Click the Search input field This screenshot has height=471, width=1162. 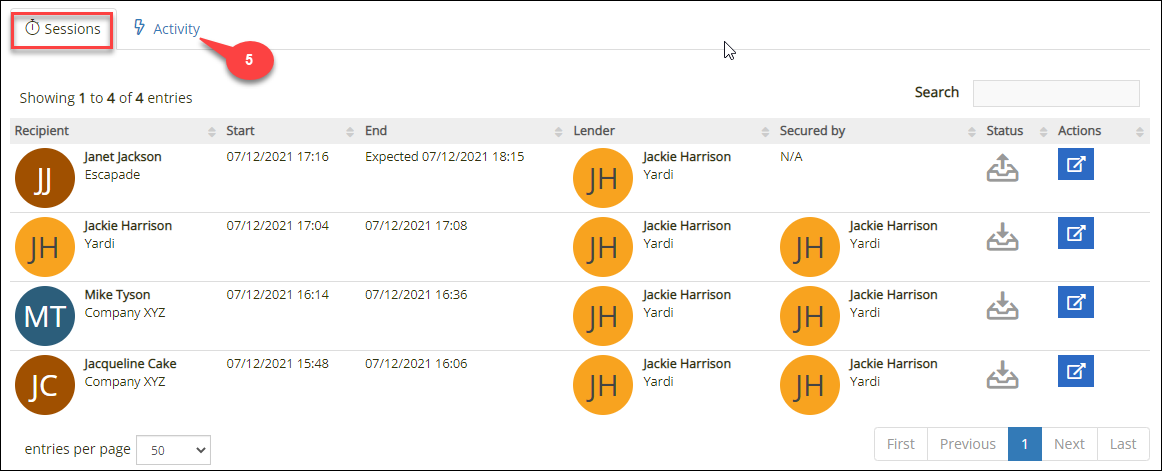click(1056, 93)
